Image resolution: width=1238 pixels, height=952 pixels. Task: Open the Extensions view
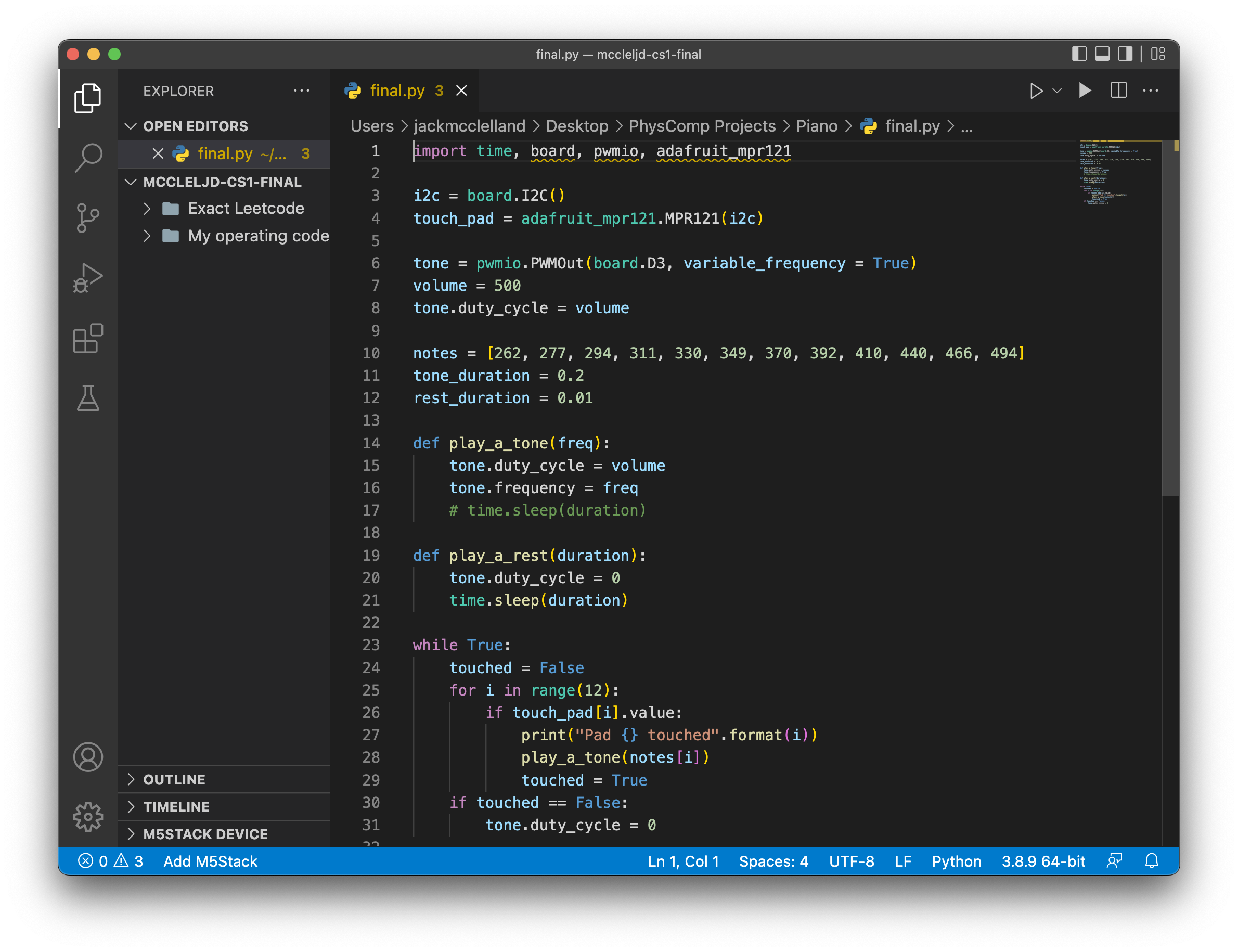point(88,339)
